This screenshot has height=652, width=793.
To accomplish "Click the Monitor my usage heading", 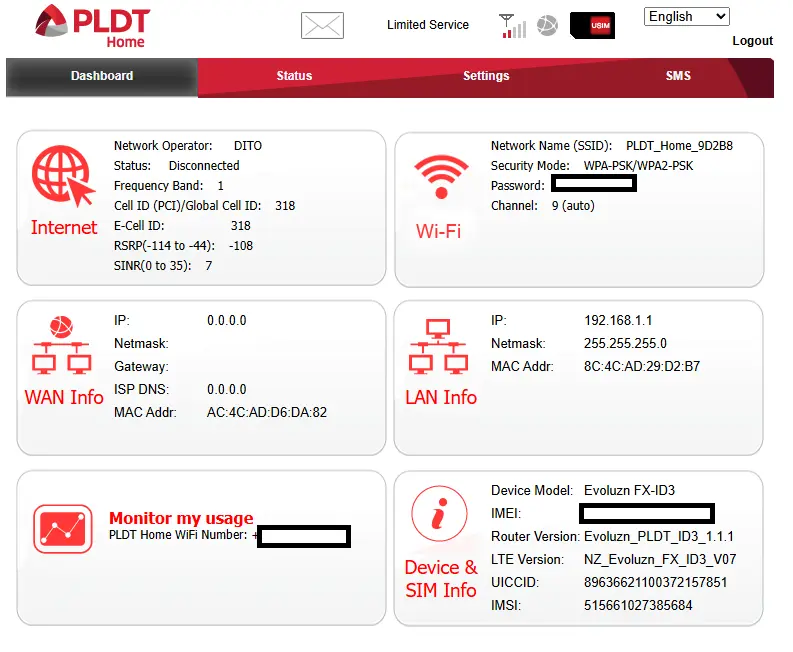I will [x=181, y=518].
